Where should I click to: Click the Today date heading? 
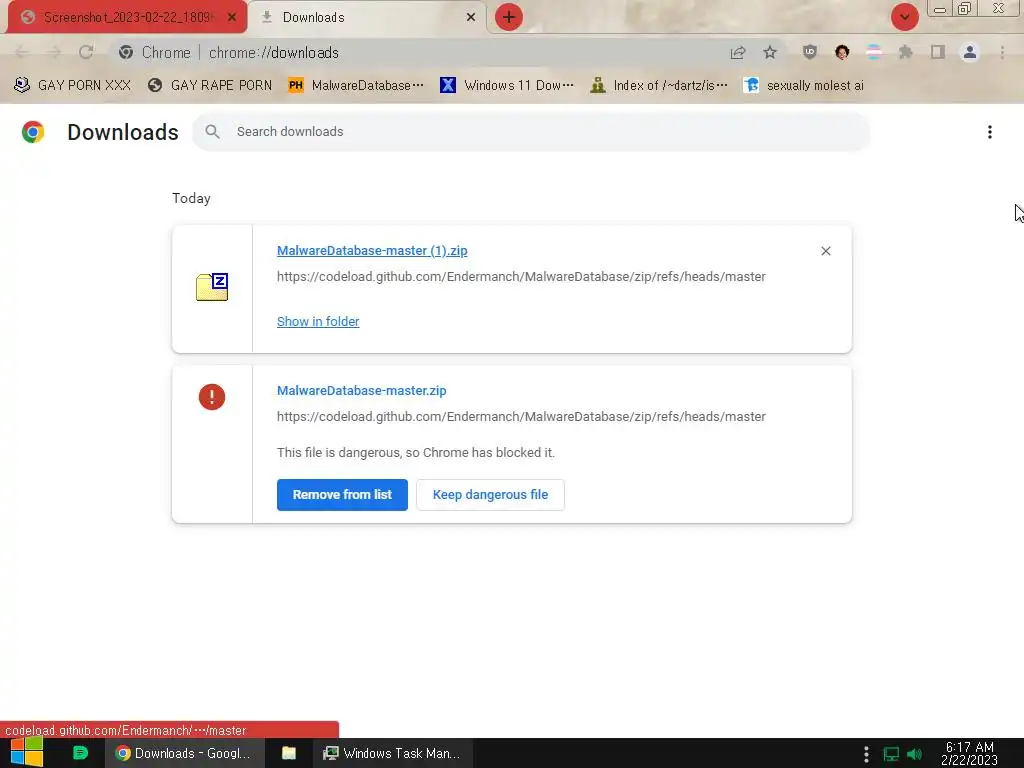[191, 199]
